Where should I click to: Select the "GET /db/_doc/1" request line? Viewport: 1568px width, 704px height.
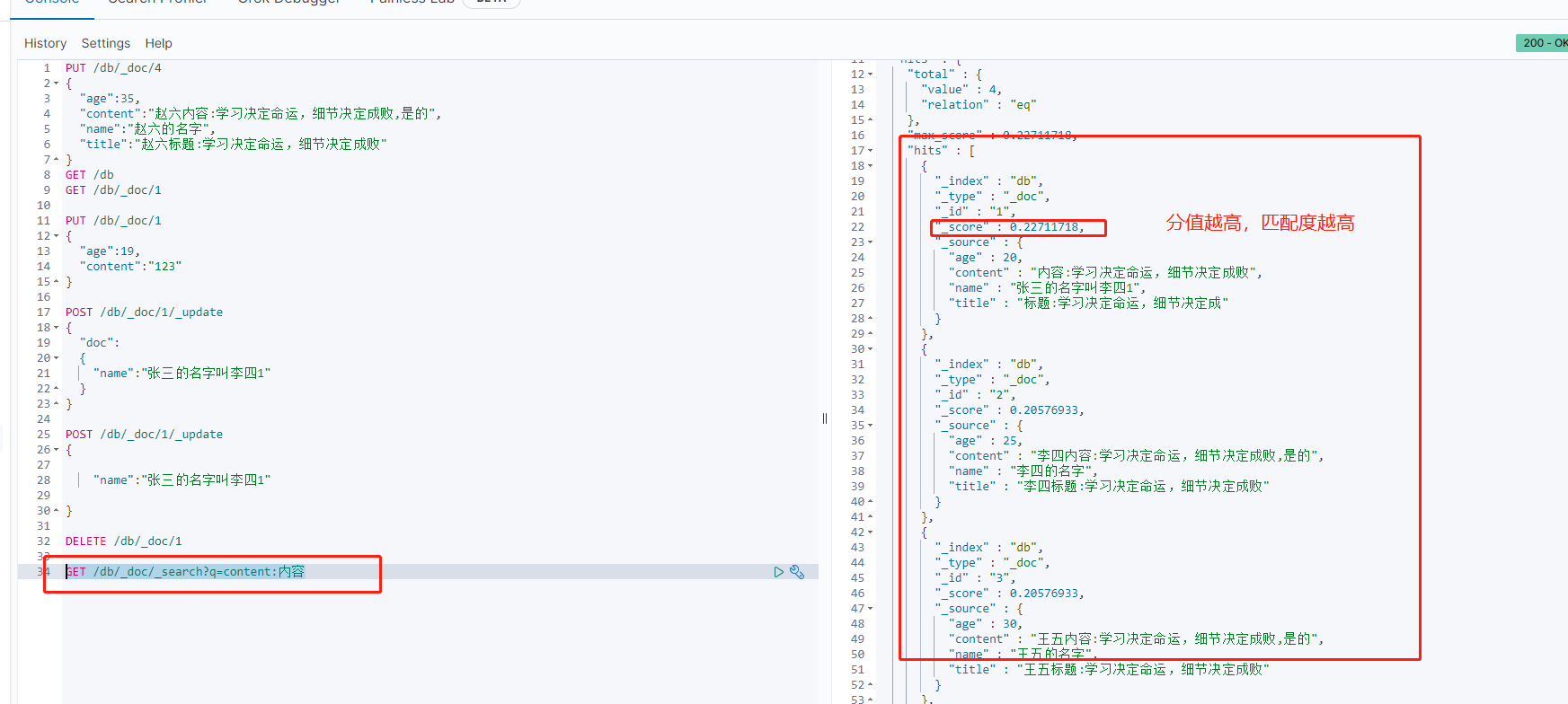pos(113,190)
